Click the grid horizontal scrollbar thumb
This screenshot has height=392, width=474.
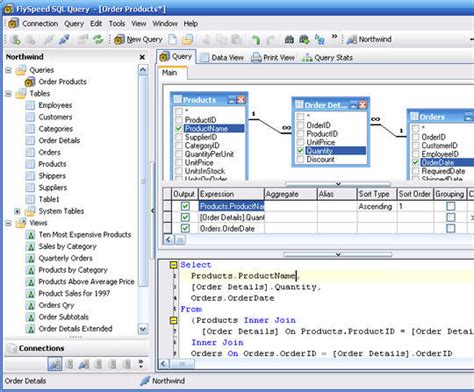(180, 240)
